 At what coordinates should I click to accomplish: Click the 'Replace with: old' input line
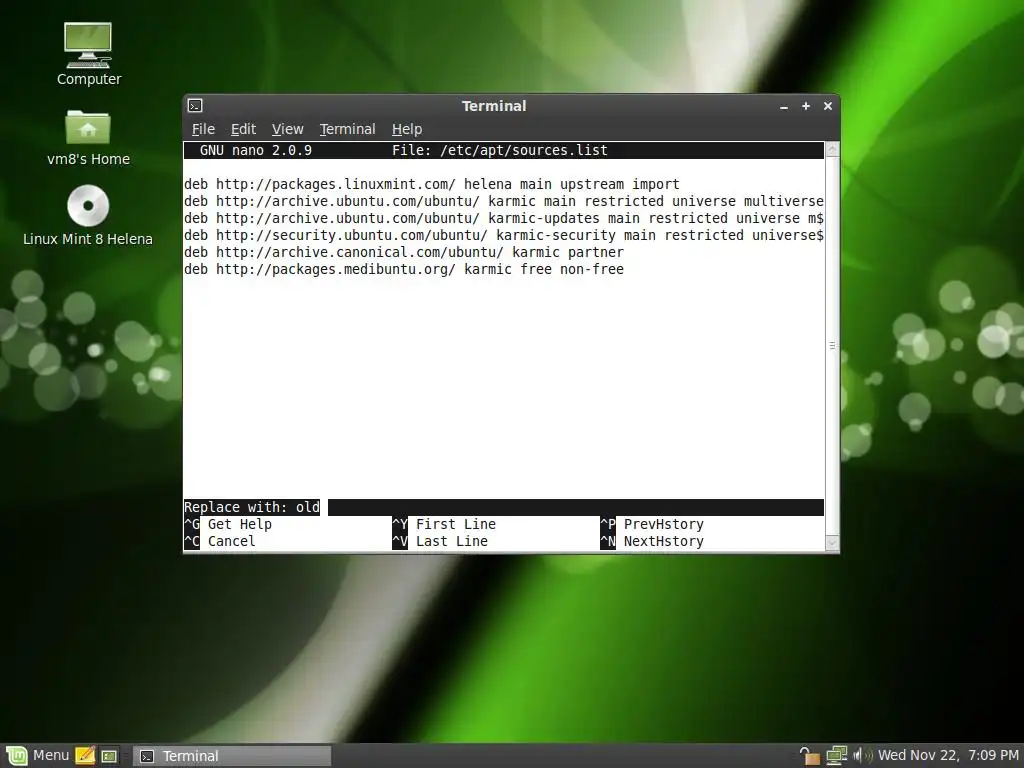(x=504, y=507)
